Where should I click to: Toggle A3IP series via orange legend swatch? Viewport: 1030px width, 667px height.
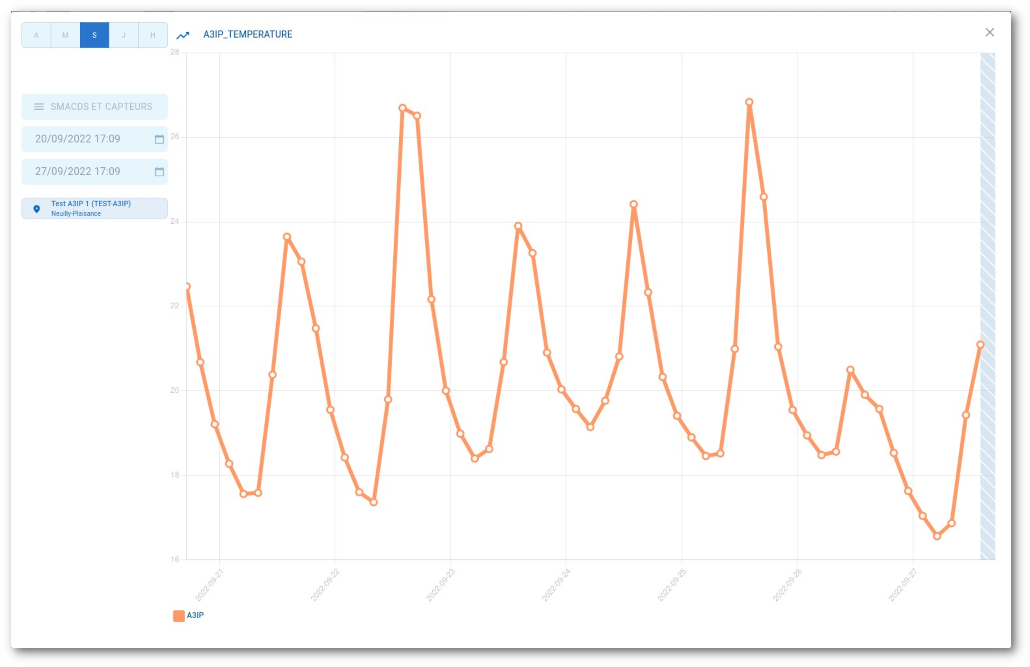click(179, 616)
